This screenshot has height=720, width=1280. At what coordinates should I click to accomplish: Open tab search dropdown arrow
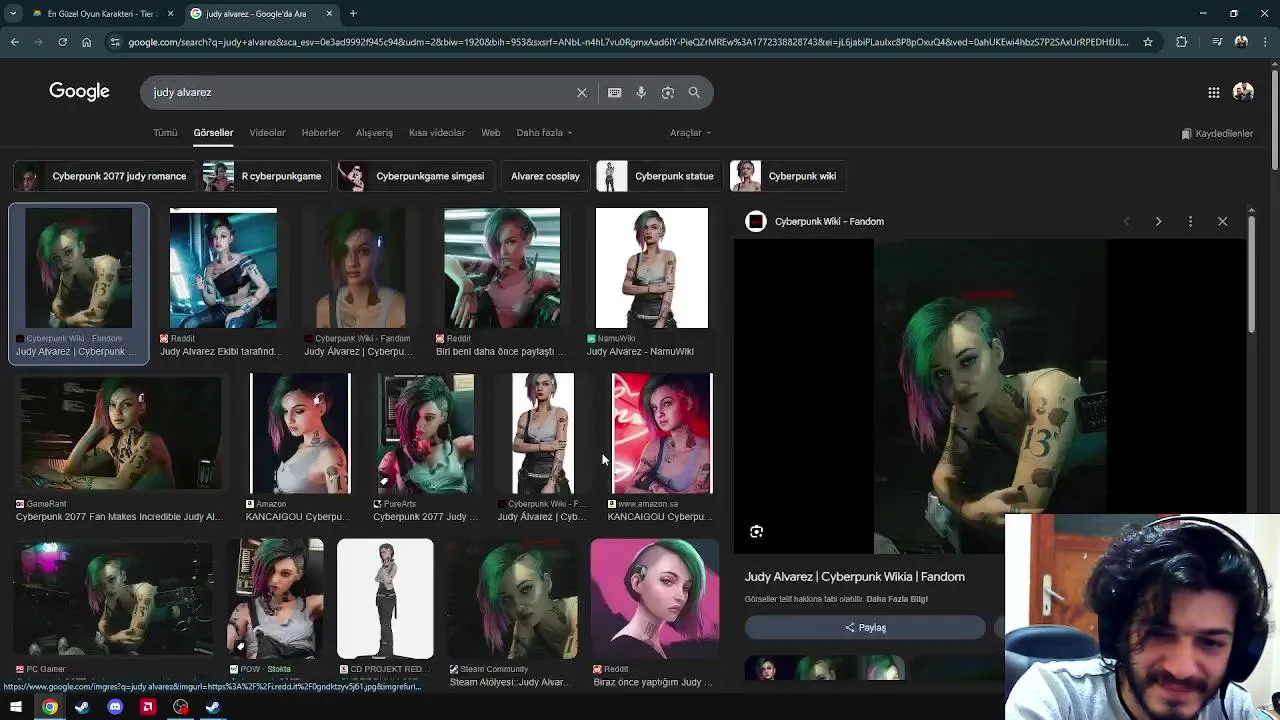[x=13, y=13]
